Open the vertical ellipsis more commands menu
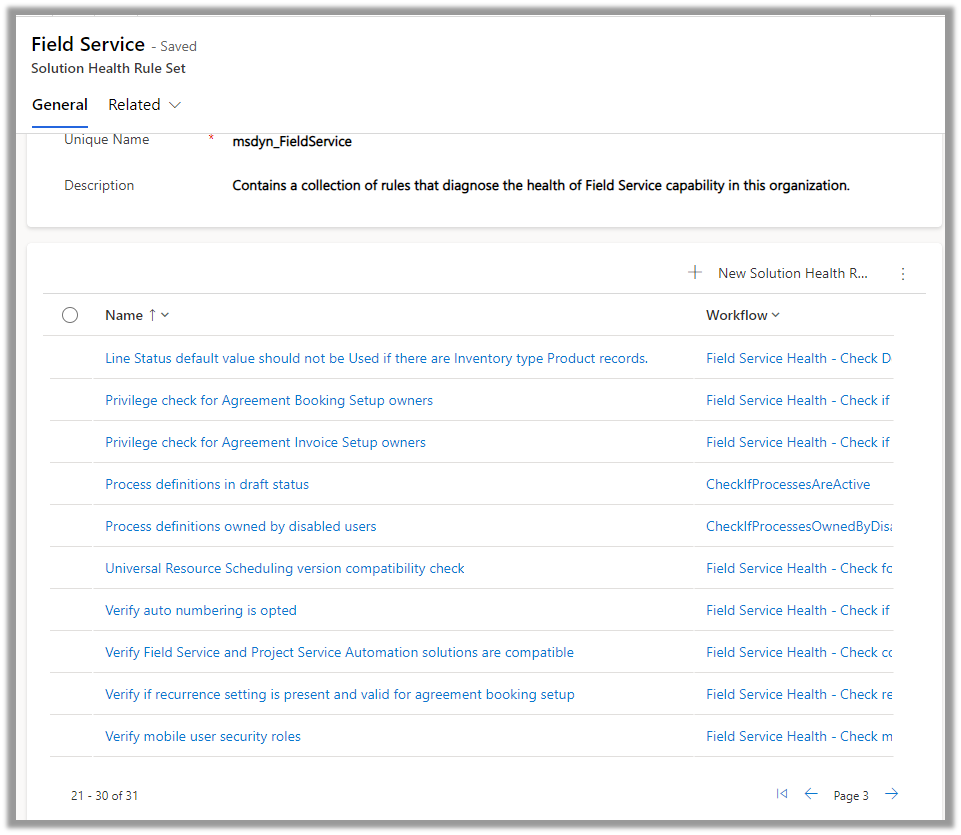 point(903,273)
